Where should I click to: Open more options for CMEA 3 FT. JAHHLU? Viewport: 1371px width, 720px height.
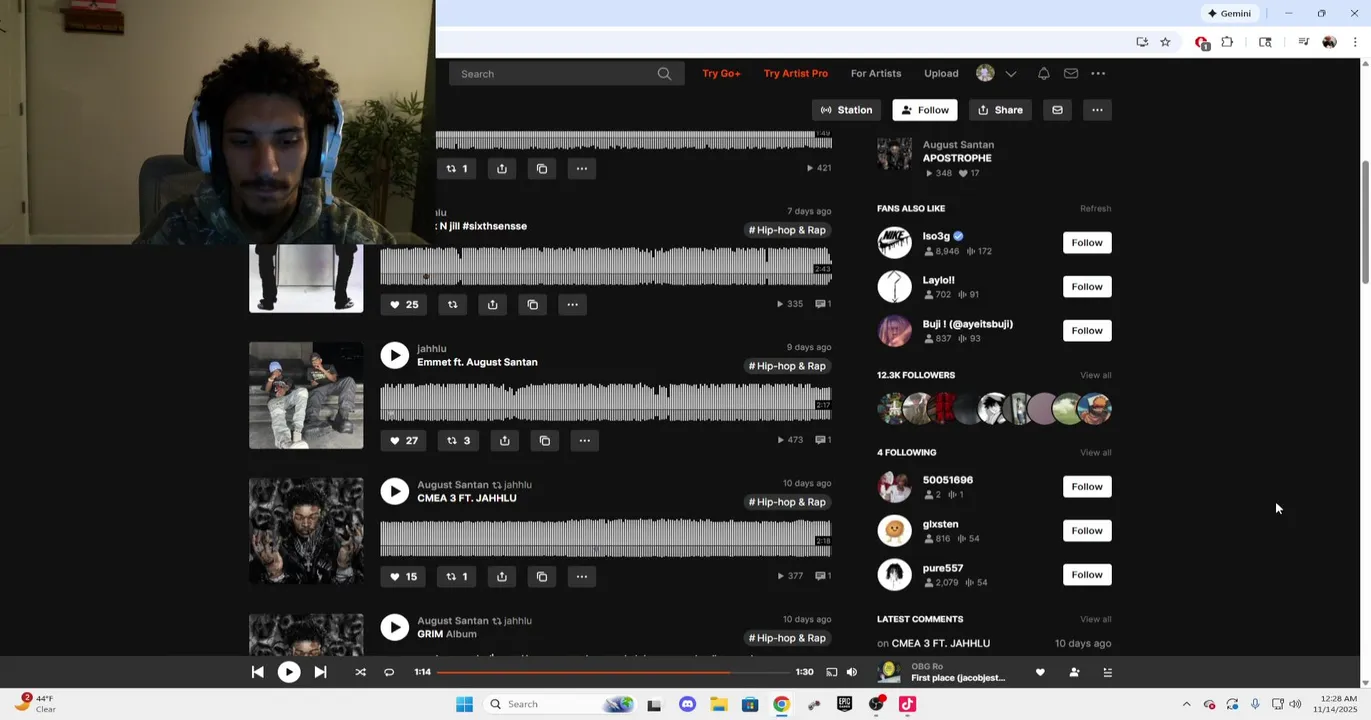pyautogui.click(x=581, y=576)
